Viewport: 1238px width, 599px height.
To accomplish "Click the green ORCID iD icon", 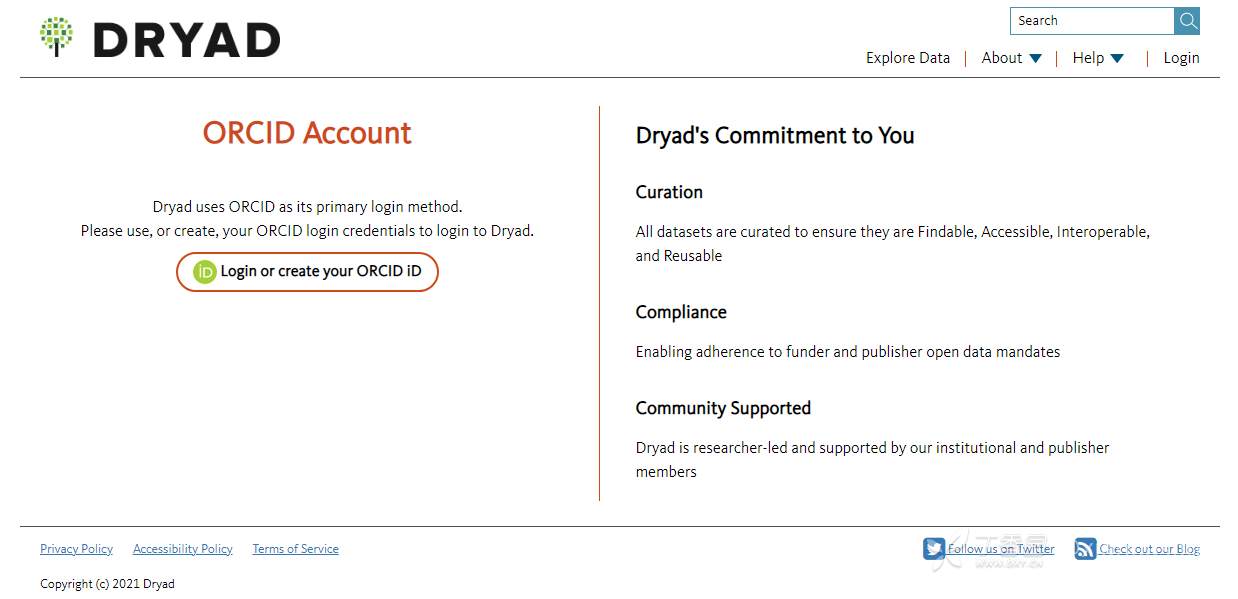I will pos(205,272).
